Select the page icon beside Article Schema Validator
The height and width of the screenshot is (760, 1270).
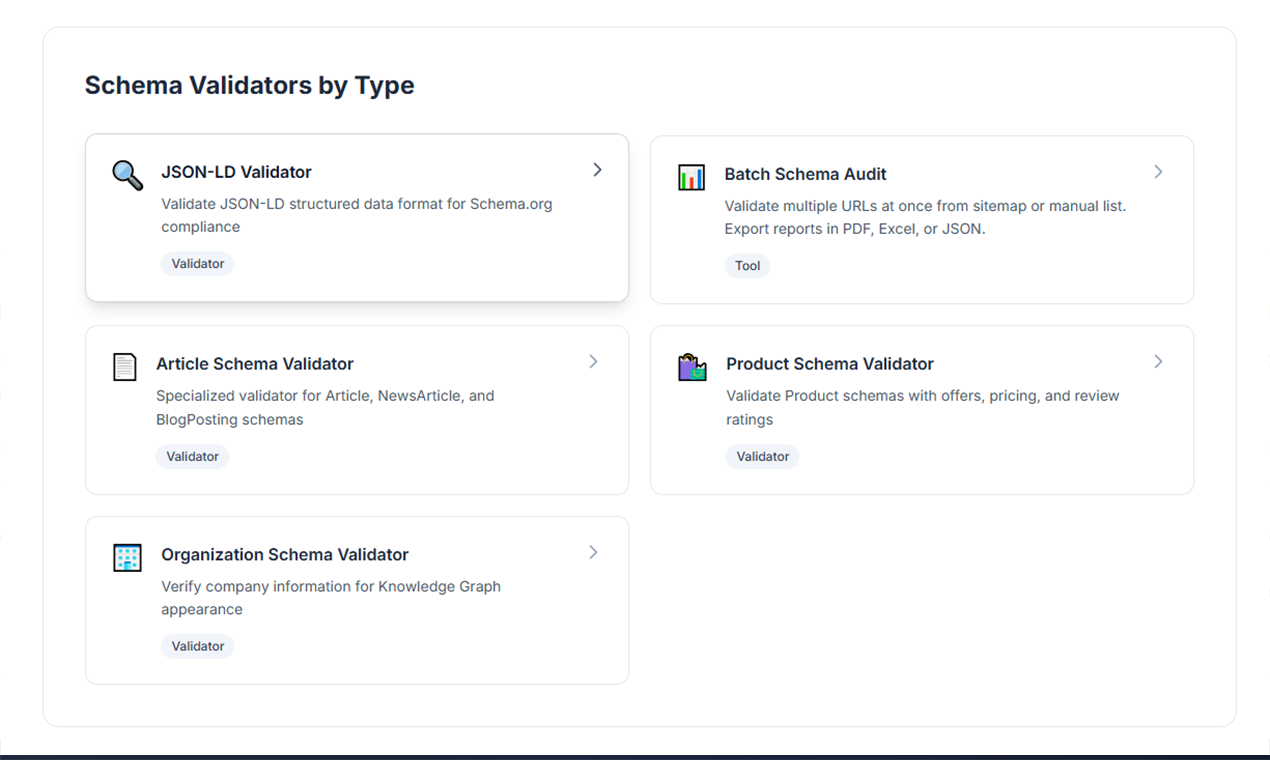coord(124,366)
